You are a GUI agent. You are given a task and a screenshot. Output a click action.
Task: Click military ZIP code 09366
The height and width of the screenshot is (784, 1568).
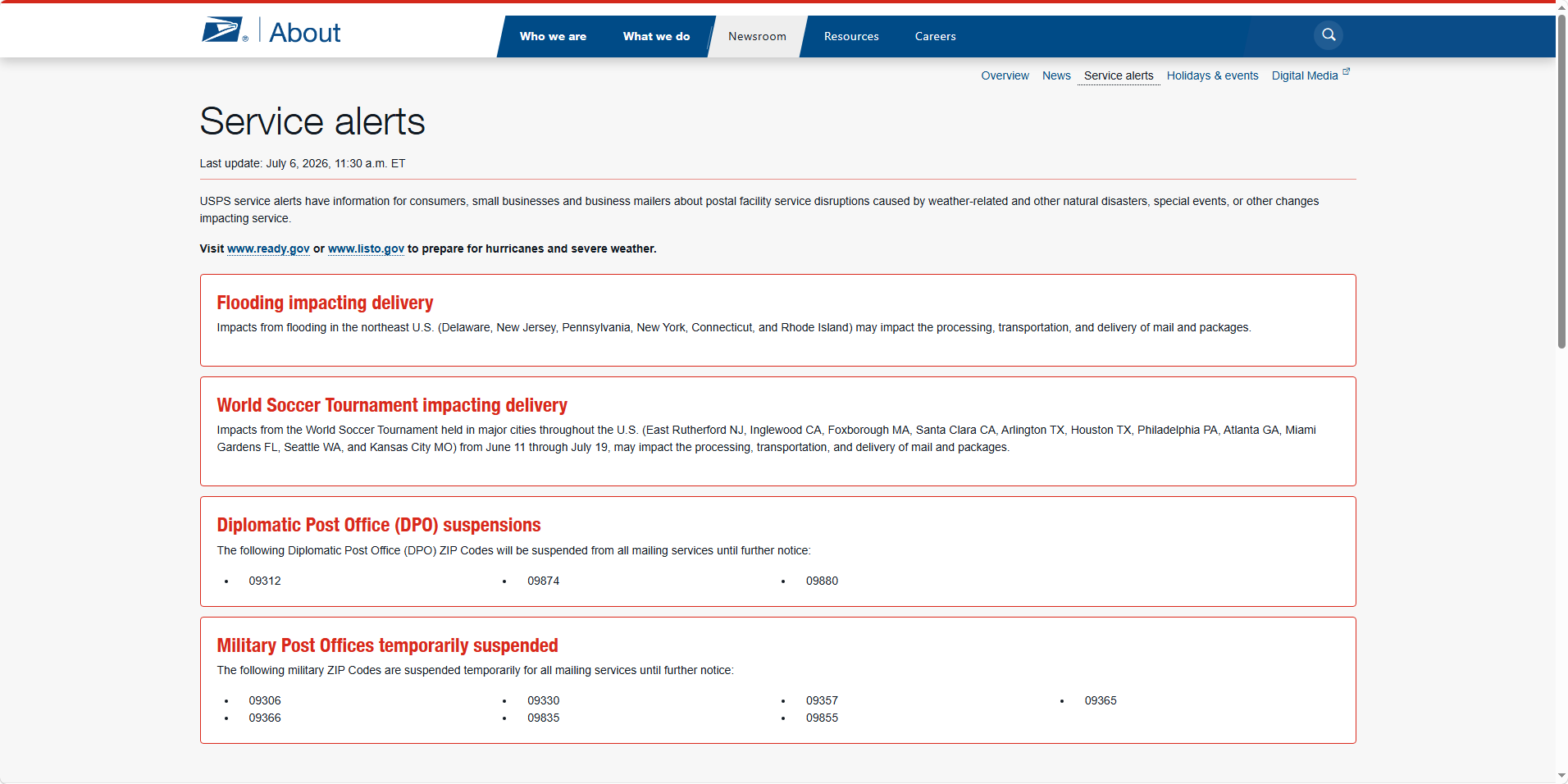click(x=265, y=718)
